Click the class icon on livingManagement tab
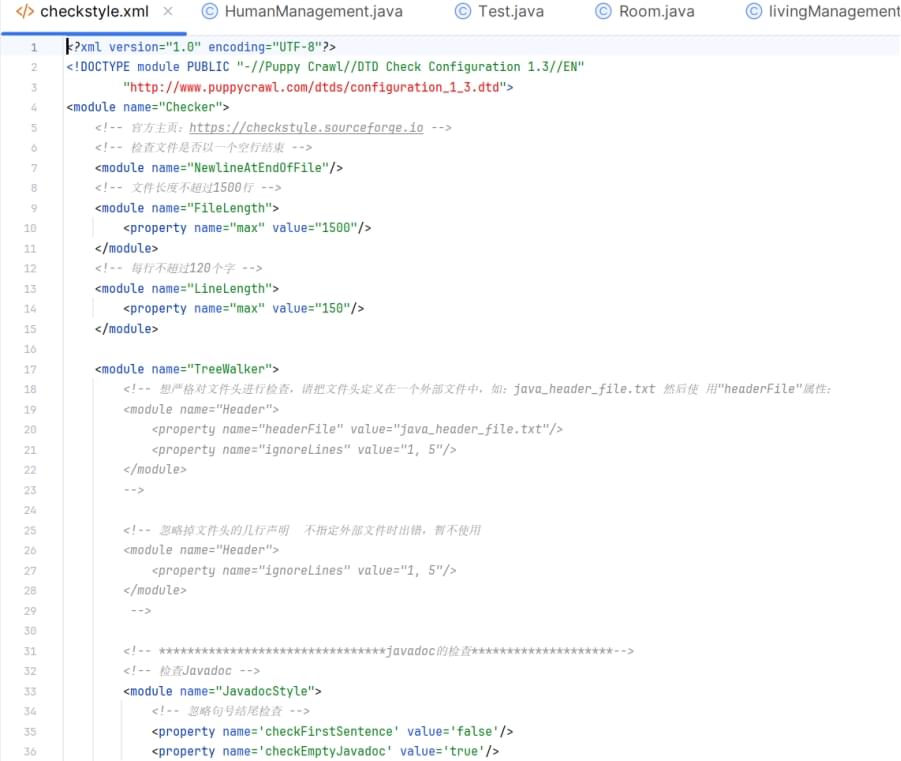This screenshot has height=761, width=901. [x=753, y=12]
